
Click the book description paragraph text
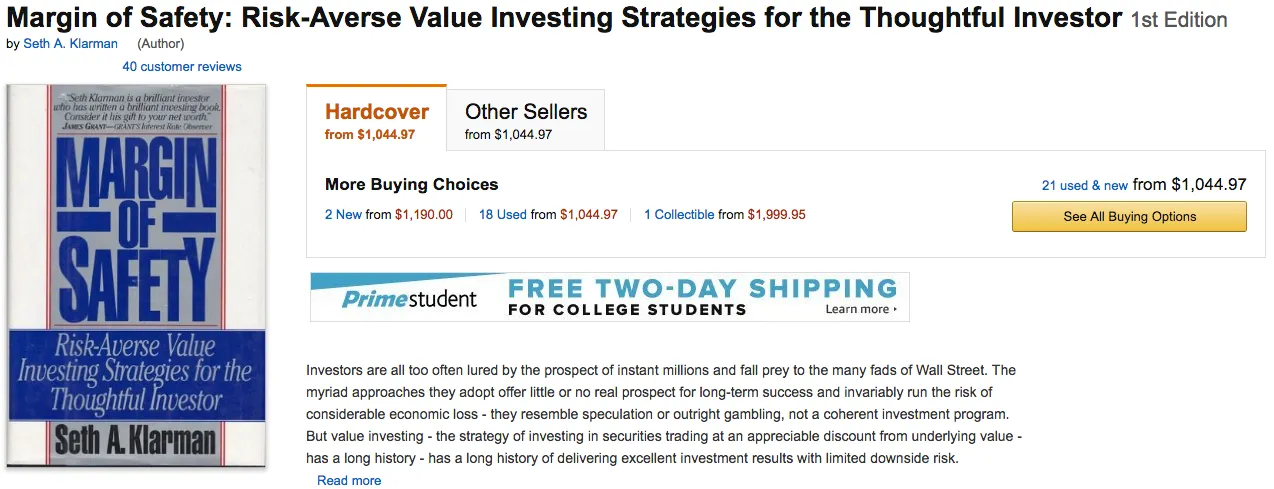click(660, 414)
